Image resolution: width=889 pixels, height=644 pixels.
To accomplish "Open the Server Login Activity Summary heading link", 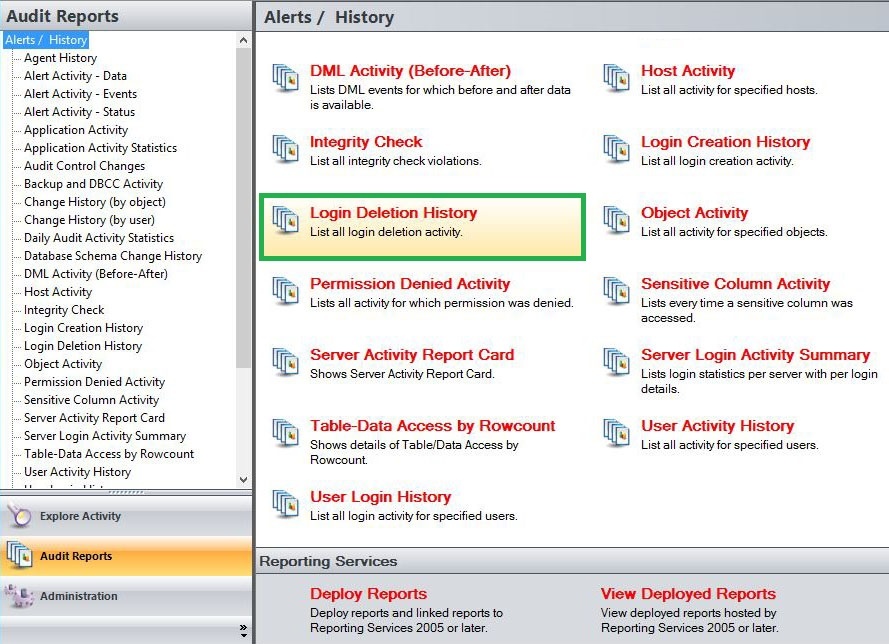I will [x=755, y=354].
